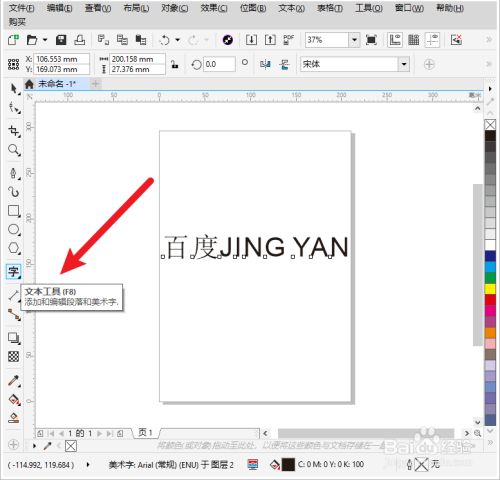Go to the next page arrow
The height and width of the screenshot is (480, 500).
pyautogui.click(x=99, y=433)
